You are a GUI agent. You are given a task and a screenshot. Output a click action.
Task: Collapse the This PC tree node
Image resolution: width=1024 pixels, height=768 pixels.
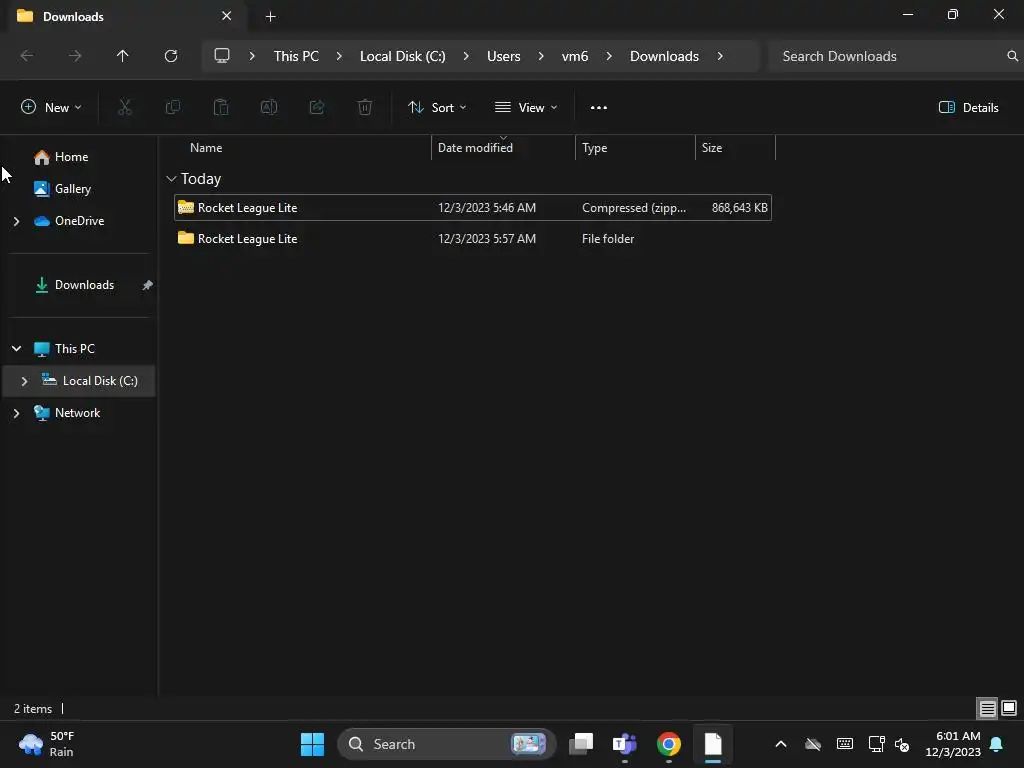(x=16, y=349)
